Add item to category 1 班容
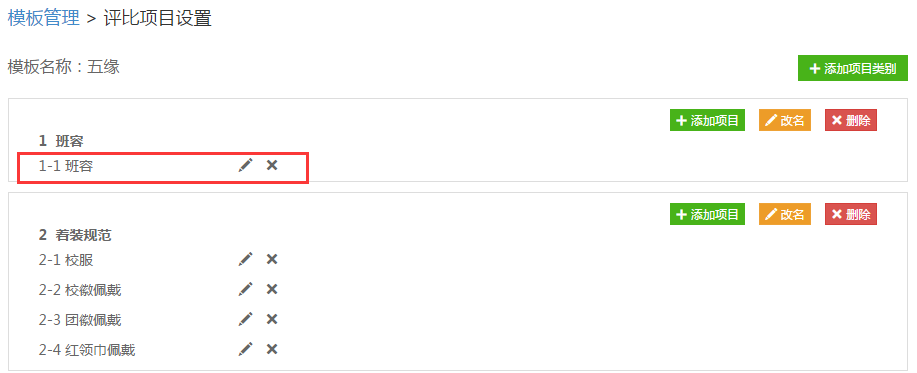 [x=707, y=120]
